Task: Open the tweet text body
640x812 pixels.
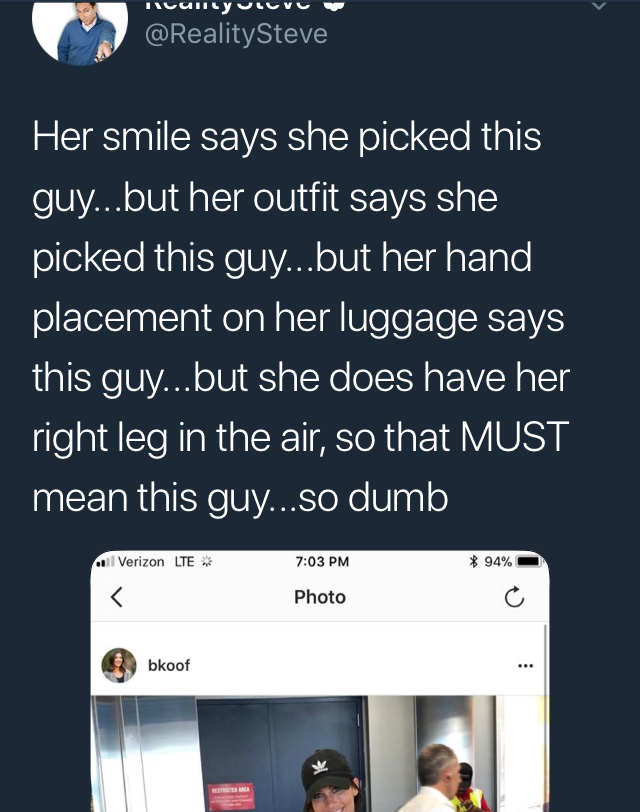Action: pyautogui.click(x=301, y=316)
